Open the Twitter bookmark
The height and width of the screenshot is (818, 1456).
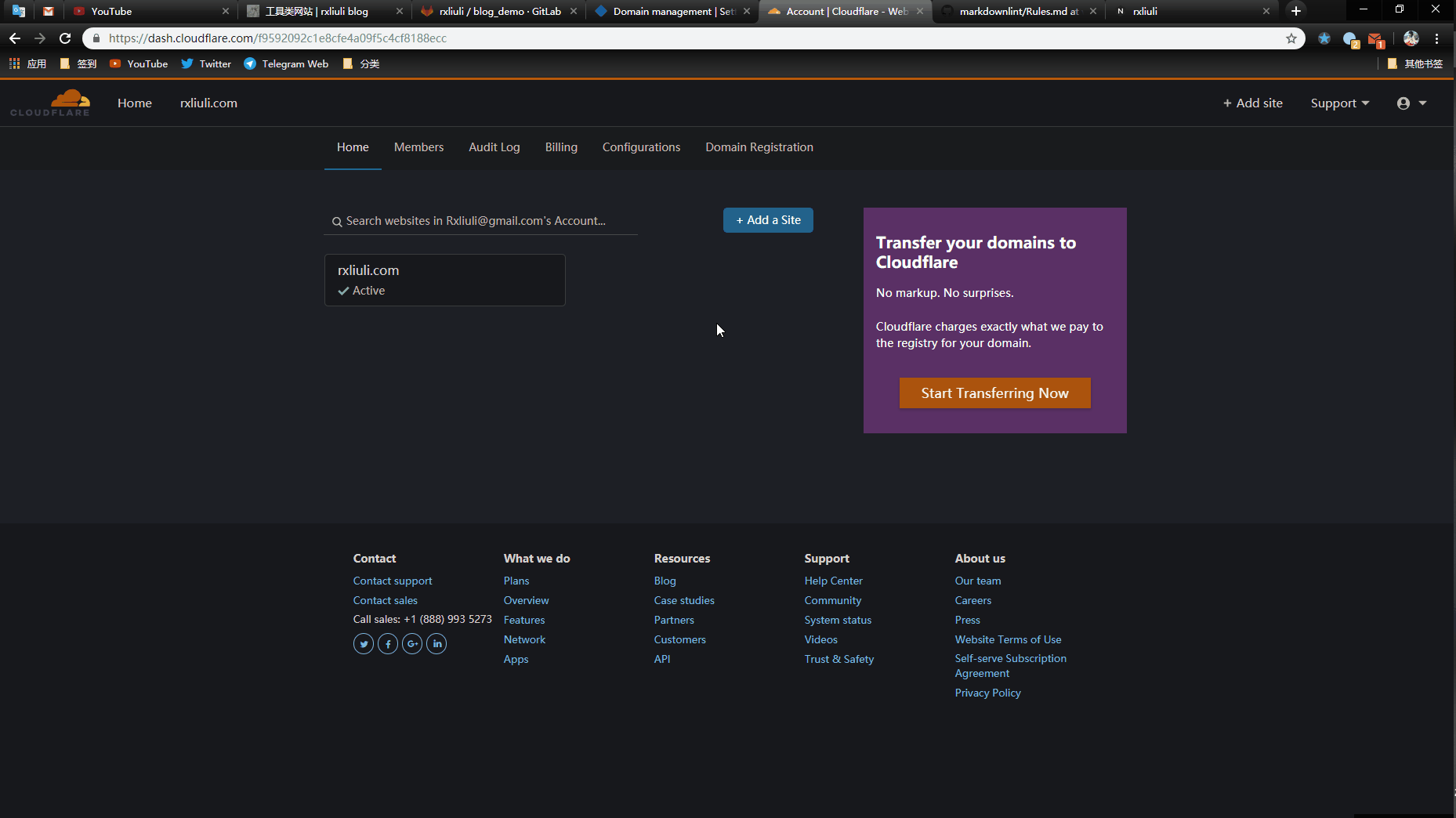206,64
